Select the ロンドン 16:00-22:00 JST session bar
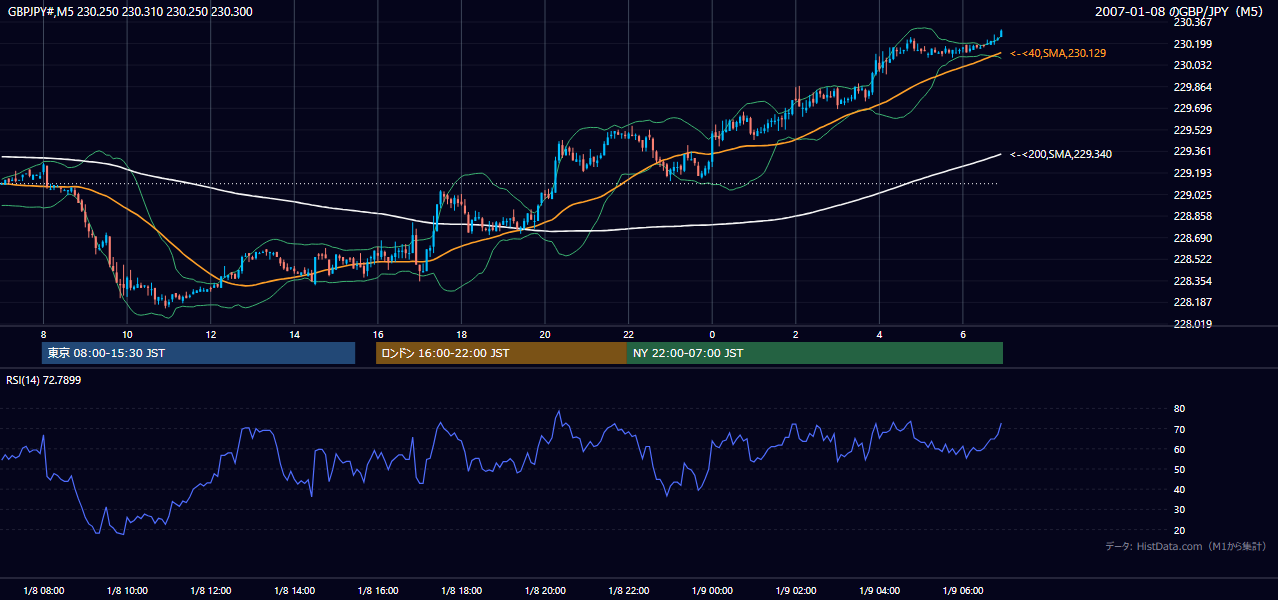The image size is (1278, 600). tap(501, 353)
